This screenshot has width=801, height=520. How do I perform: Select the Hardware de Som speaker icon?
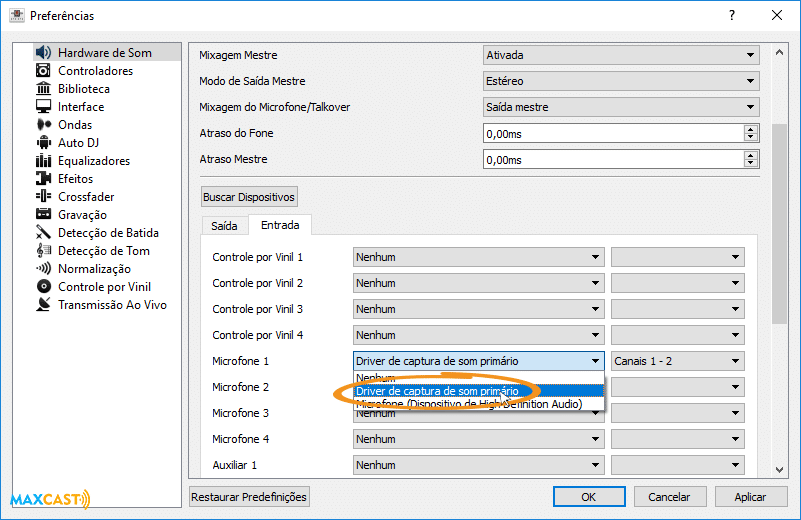click(43, 52)
